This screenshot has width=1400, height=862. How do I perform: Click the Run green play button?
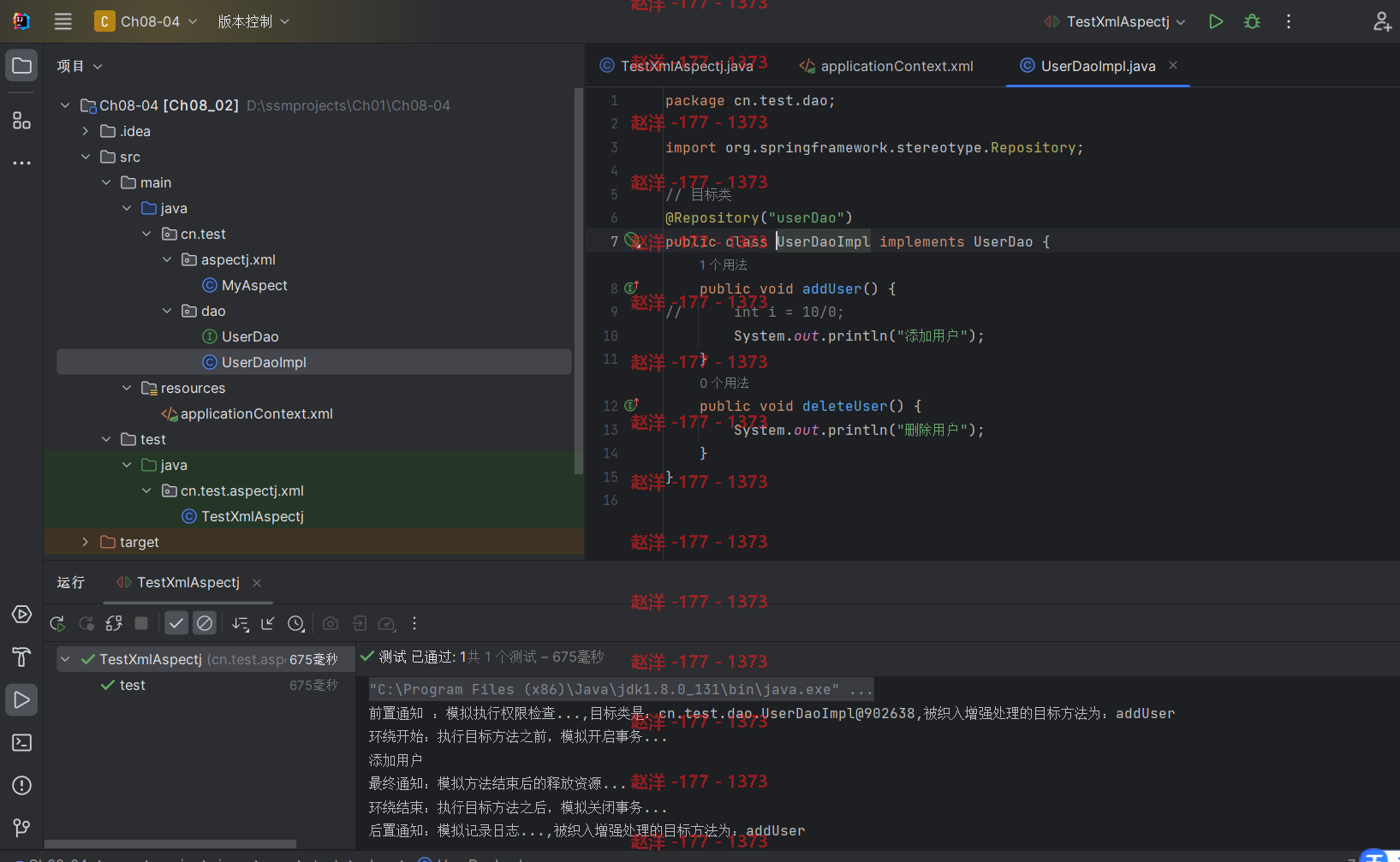[x=1215, y=21]
